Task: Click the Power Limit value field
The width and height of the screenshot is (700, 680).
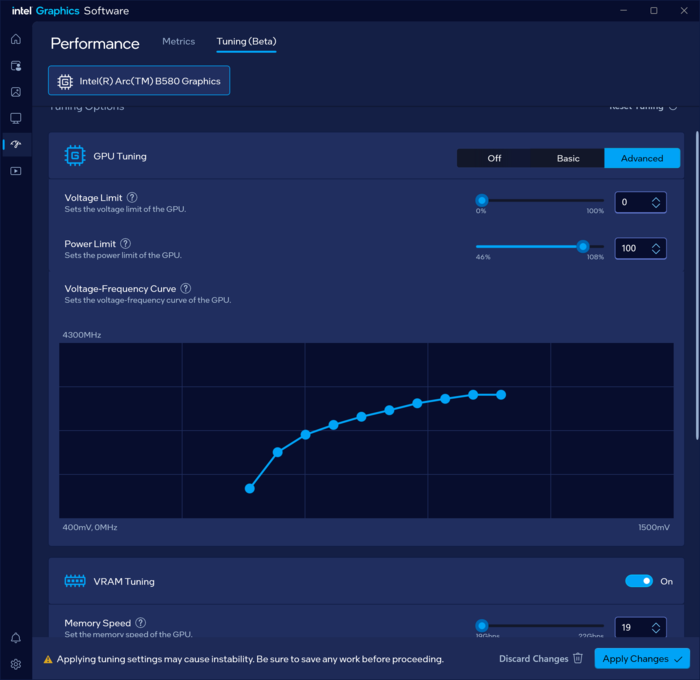Action: coord(640,248)
